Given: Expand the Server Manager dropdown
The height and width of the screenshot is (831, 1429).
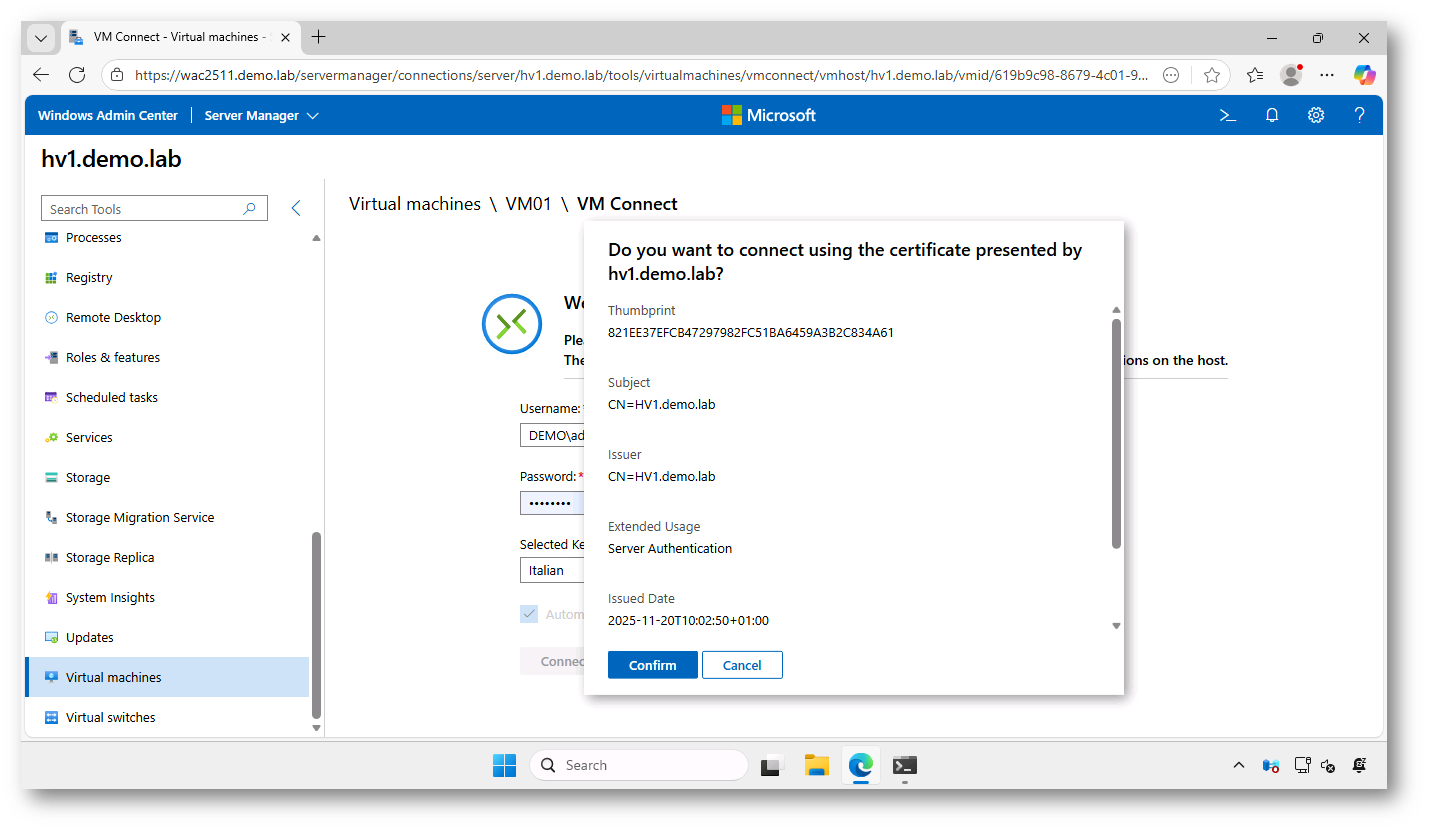Looking at the screenshot, I should point(261,115).
